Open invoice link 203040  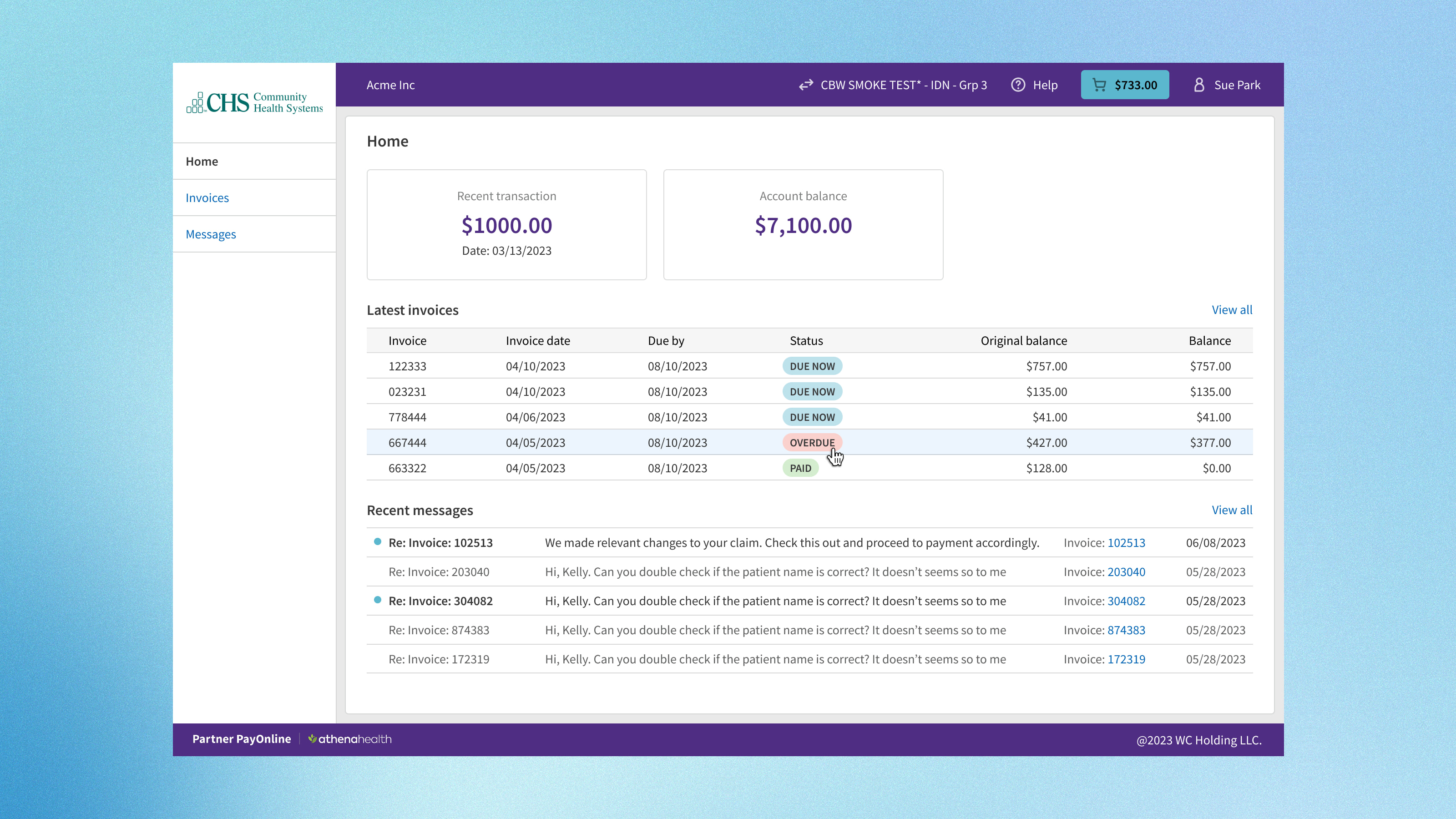point(1126,572)
